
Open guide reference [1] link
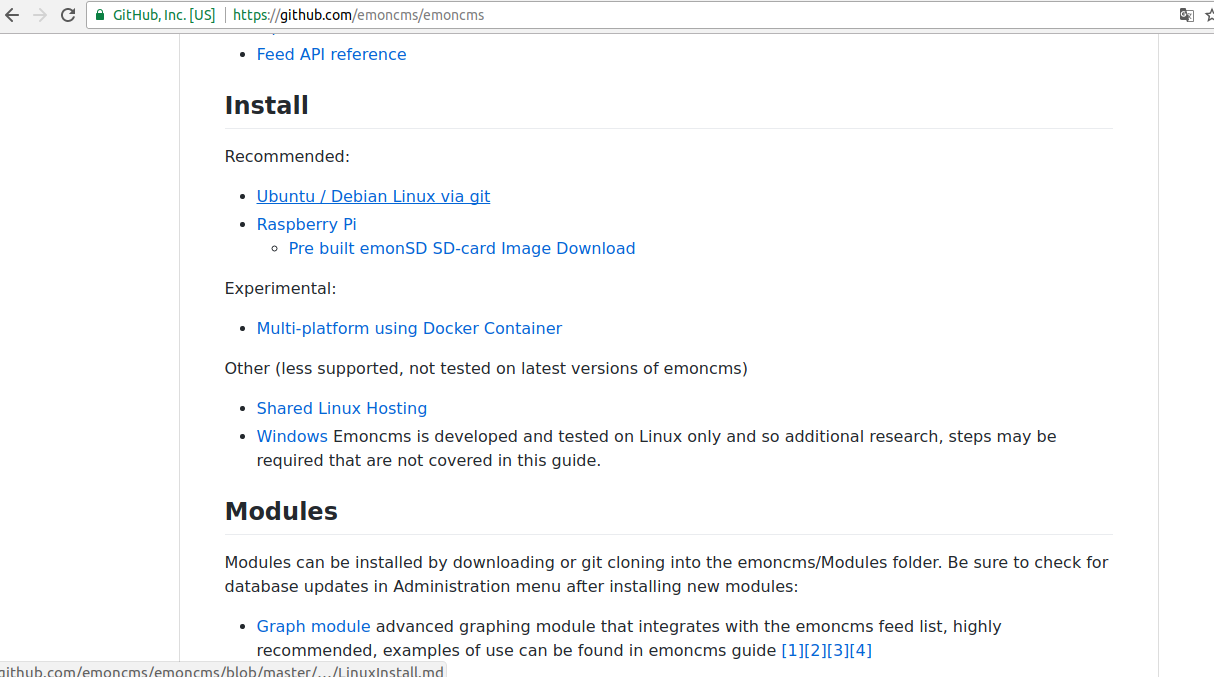point(792,650)
